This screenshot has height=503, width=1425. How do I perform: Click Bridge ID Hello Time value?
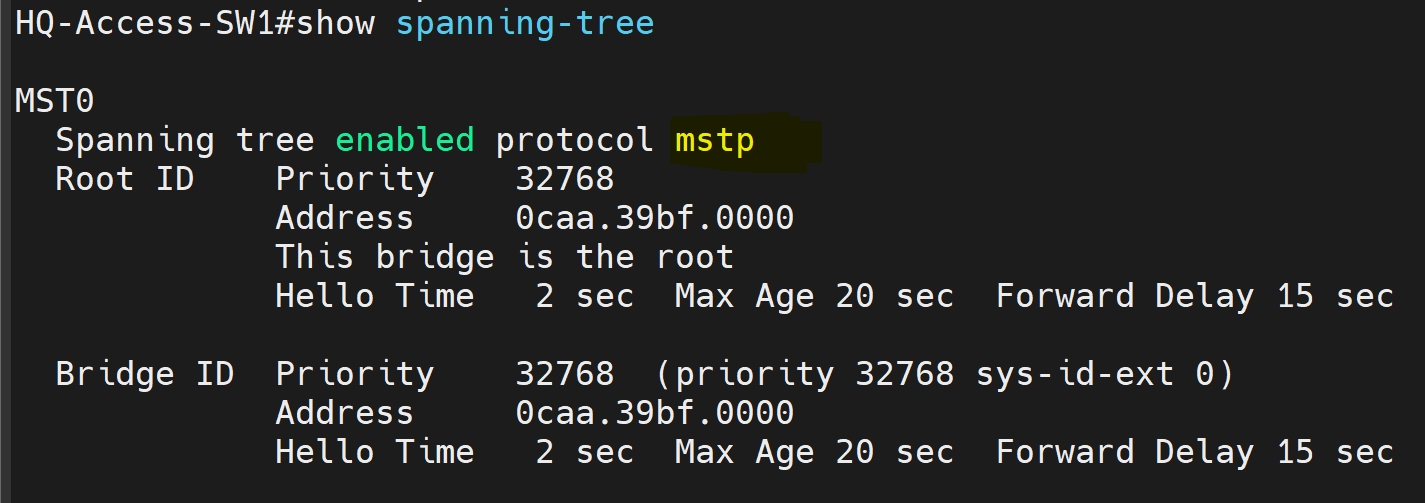coord(585,452)
